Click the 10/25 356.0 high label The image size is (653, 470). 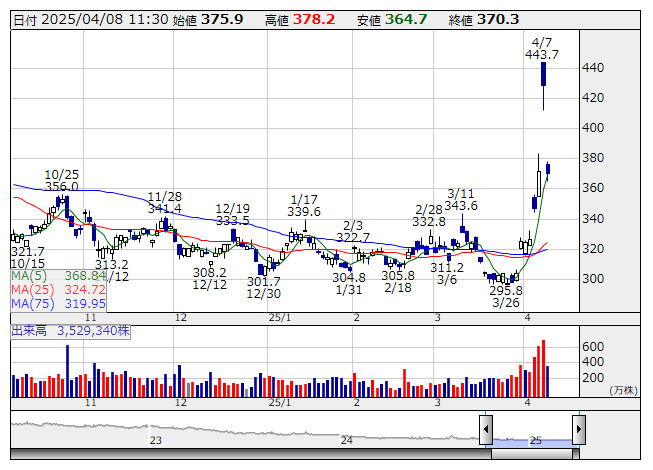pos(62,180)
